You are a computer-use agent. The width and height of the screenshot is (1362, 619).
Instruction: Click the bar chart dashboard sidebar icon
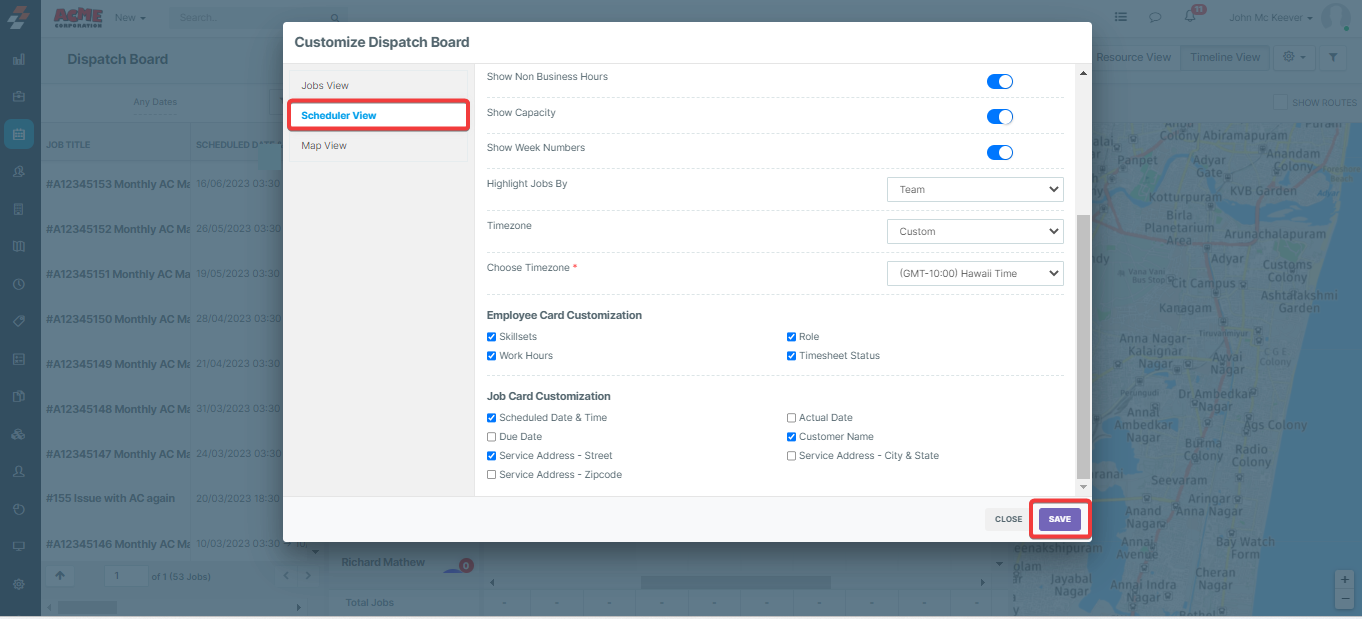[x=19, y=59]
